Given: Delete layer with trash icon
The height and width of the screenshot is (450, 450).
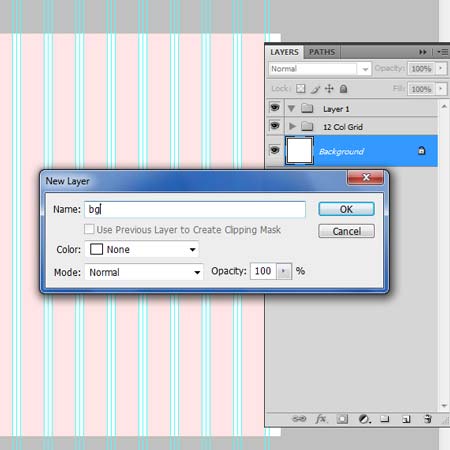Looking at the screenshot, I should 428,419.
